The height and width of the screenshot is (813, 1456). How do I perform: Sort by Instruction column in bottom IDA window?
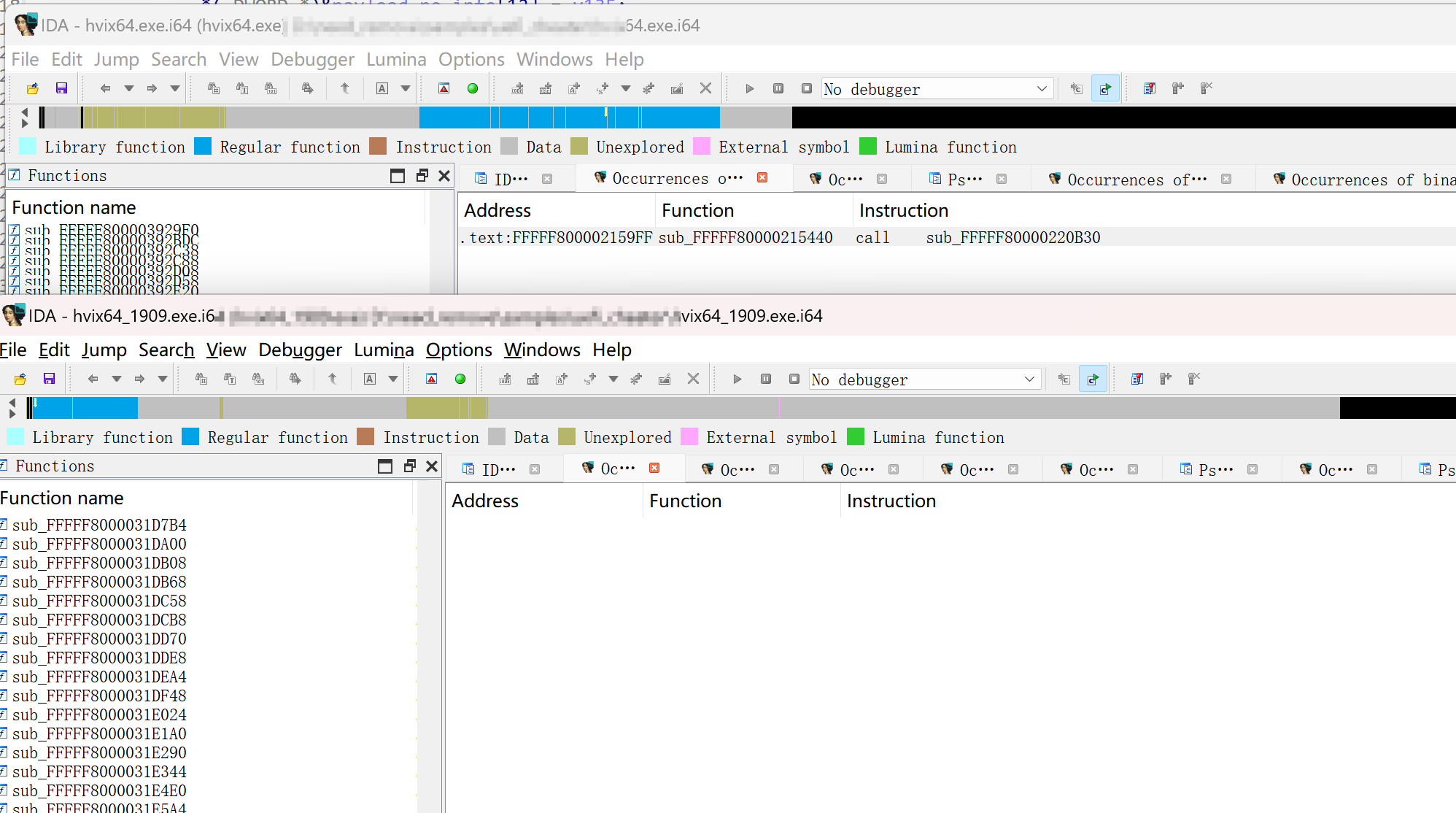(x=1148, y=501)
